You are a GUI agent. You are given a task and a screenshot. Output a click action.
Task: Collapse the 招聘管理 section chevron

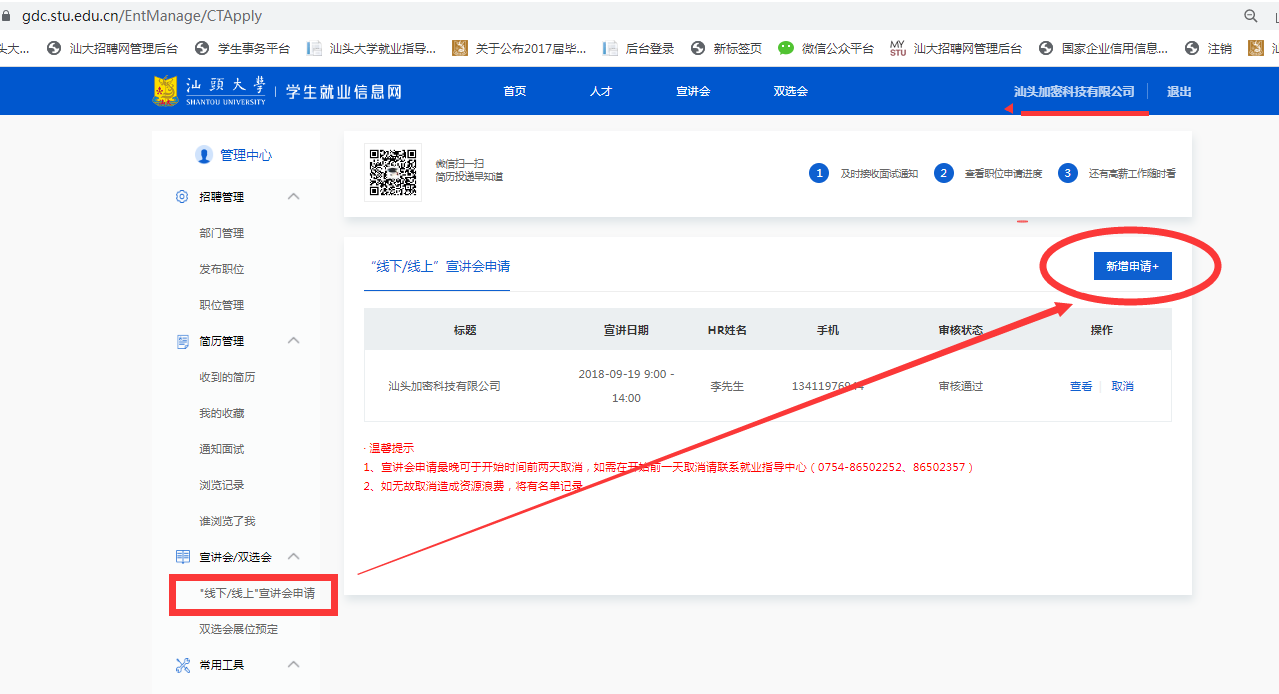coord(294,197)
